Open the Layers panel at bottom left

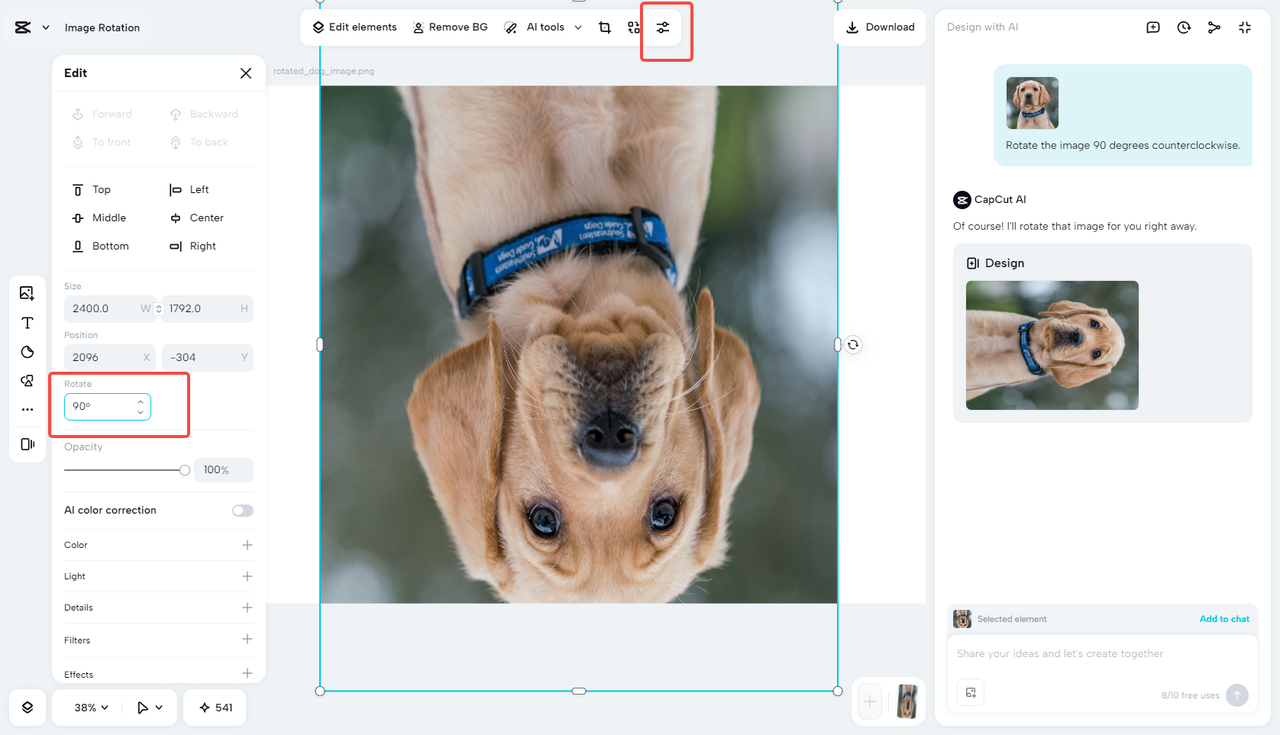[27, 707]
